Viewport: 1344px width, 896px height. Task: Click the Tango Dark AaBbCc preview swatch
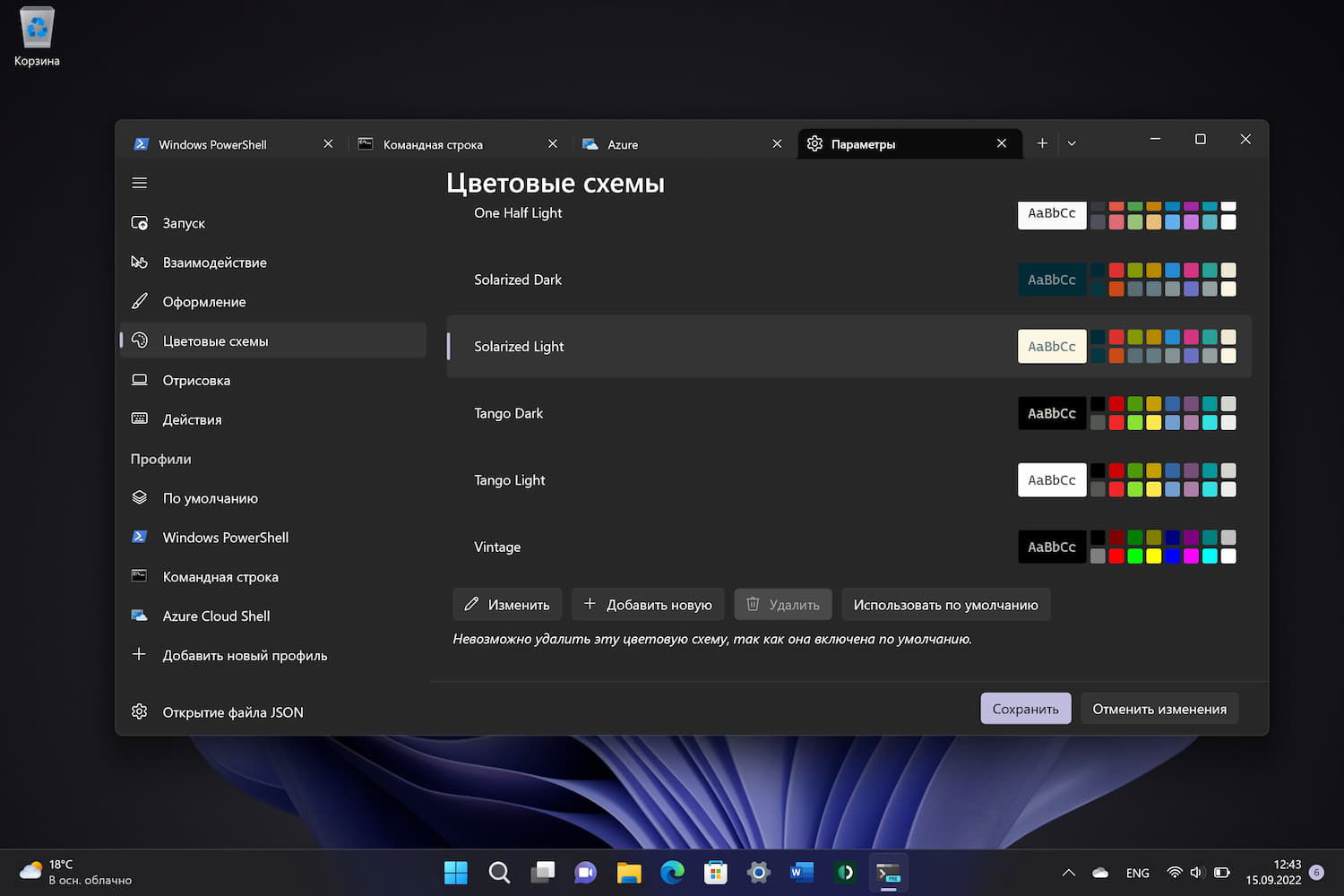[x=1051, y=413]
